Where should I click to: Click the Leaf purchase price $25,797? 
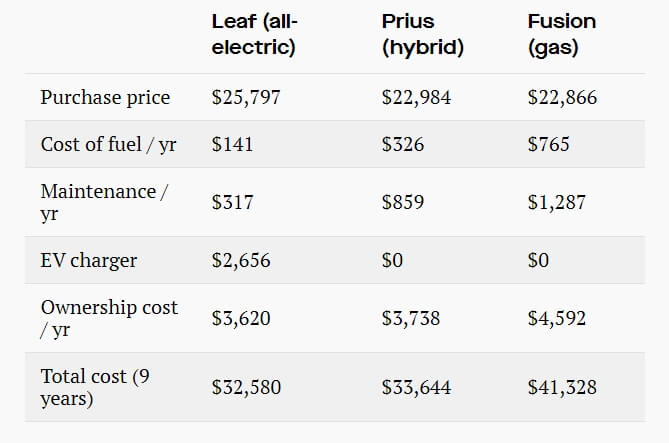246,97
